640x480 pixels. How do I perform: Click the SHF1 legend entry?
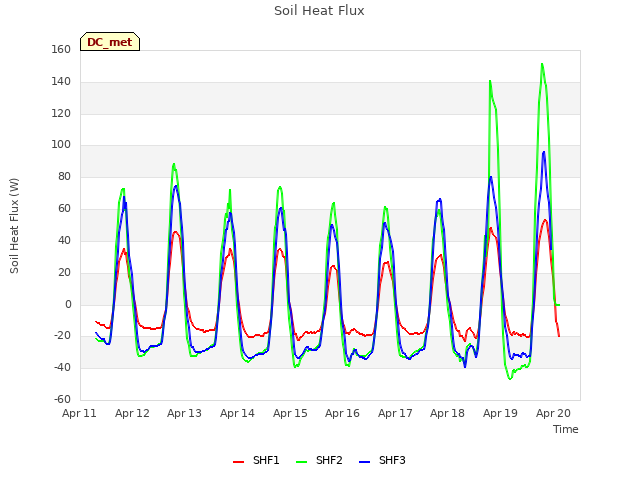(x=256, y=460)
